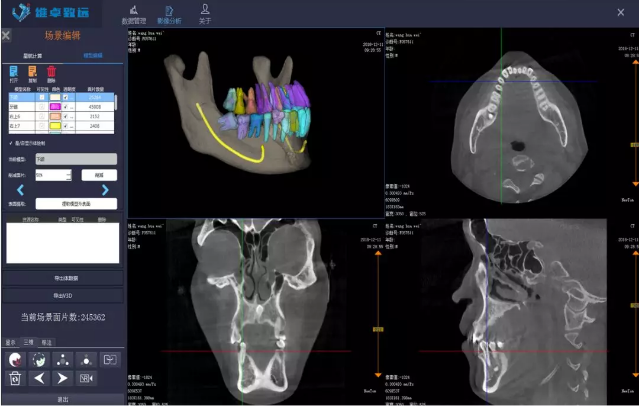Toggle the show model checkbox below table
This screenshot has width=640, height=406.
tap(10, 144)
